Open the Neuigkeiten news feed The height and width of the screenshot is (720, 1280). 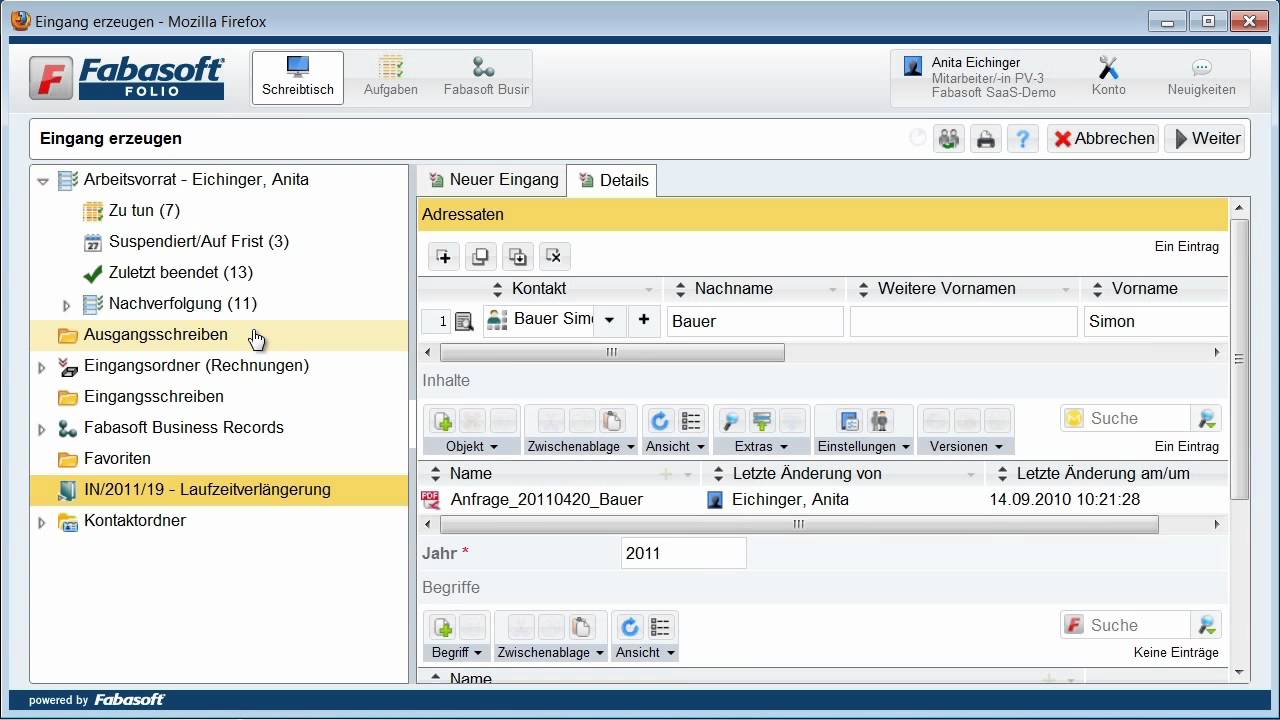tap(1201, 78)
